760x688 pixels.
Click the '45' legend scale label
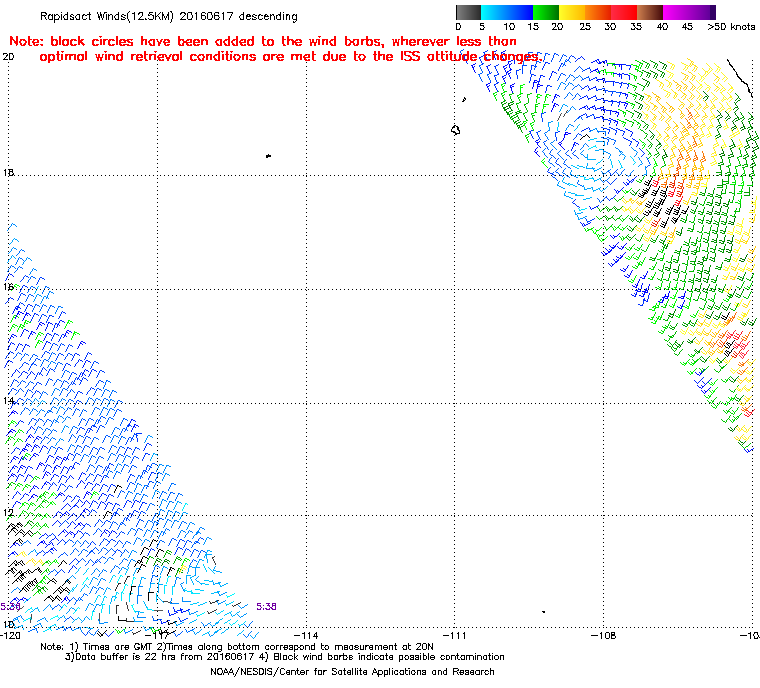[687, 27]
